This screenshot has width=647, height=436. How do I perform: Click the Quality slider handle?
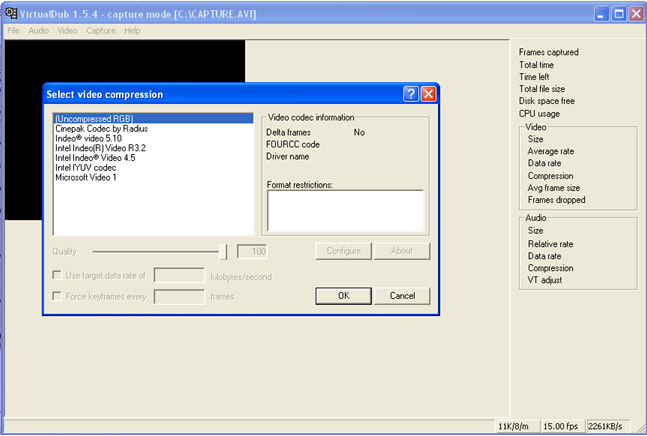click(x=223, y=251)
